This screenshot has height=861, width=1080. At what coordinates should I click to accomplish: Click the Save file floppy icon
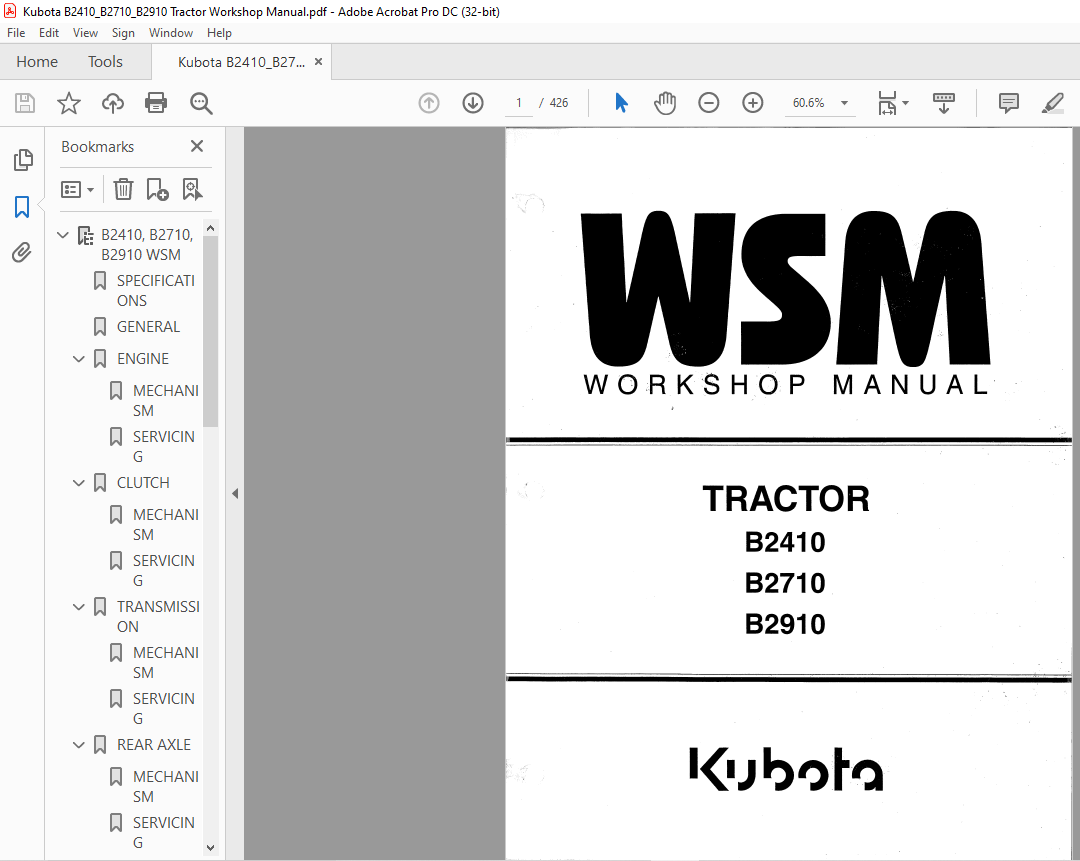(x=25, y=103)
